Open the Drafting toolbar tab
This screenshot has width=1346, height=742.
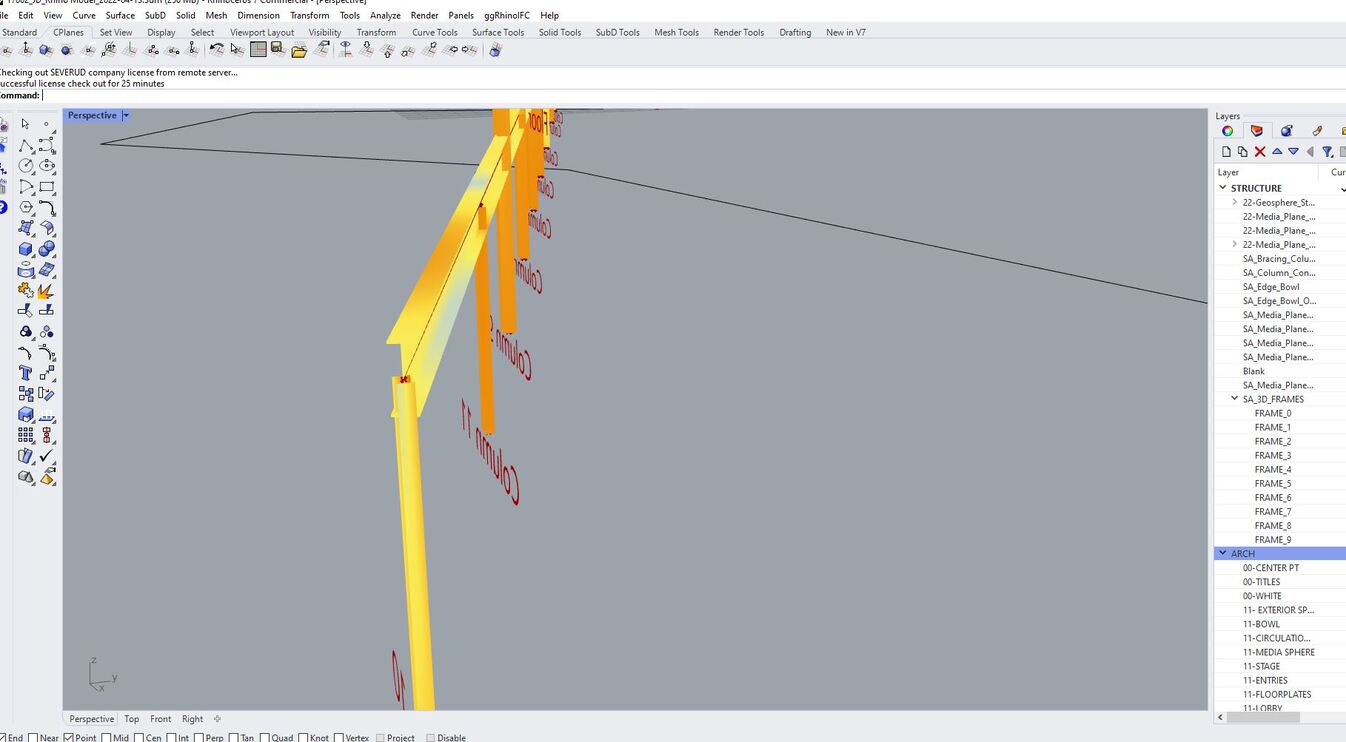795,32
